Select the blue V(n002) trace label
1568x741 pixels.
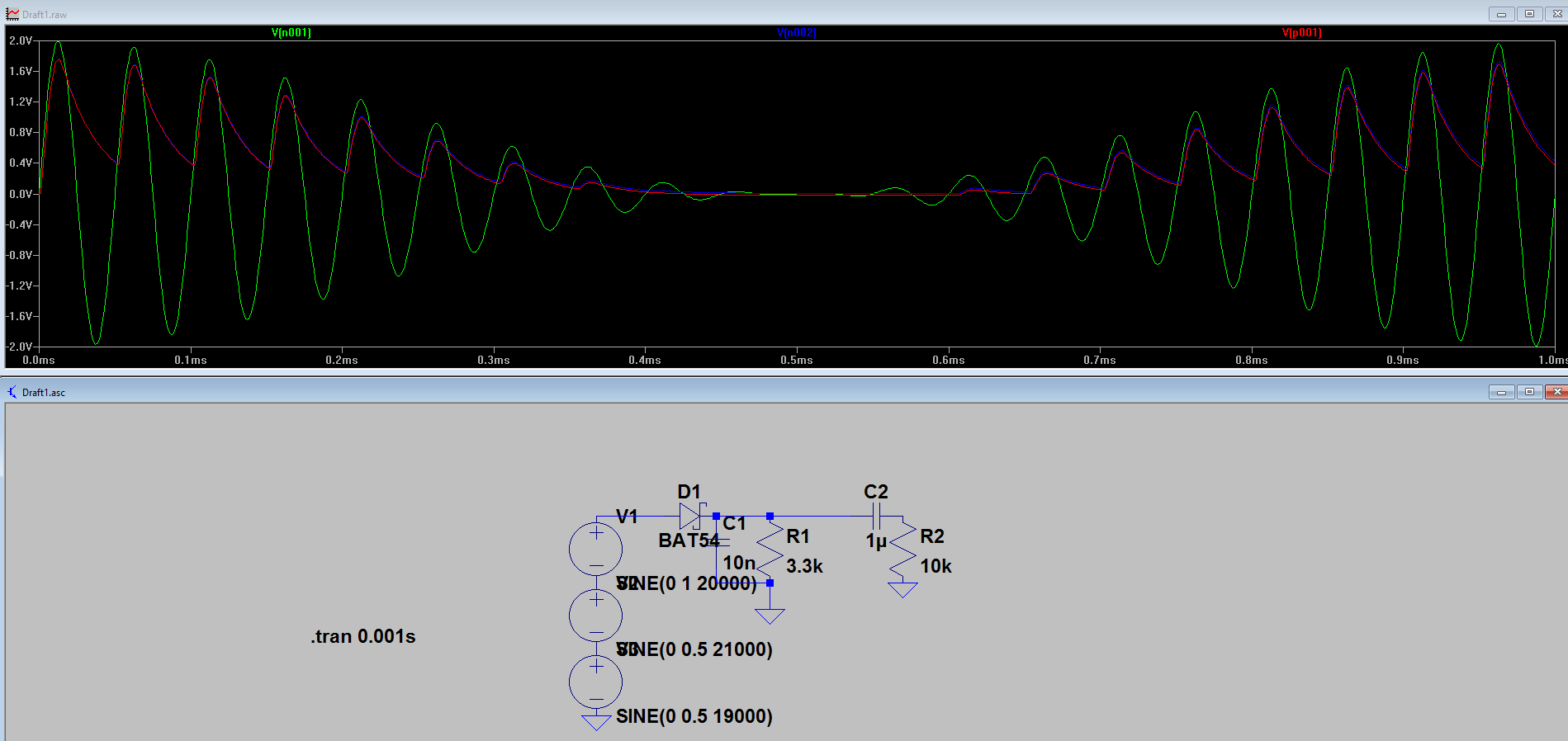(796, 33)
